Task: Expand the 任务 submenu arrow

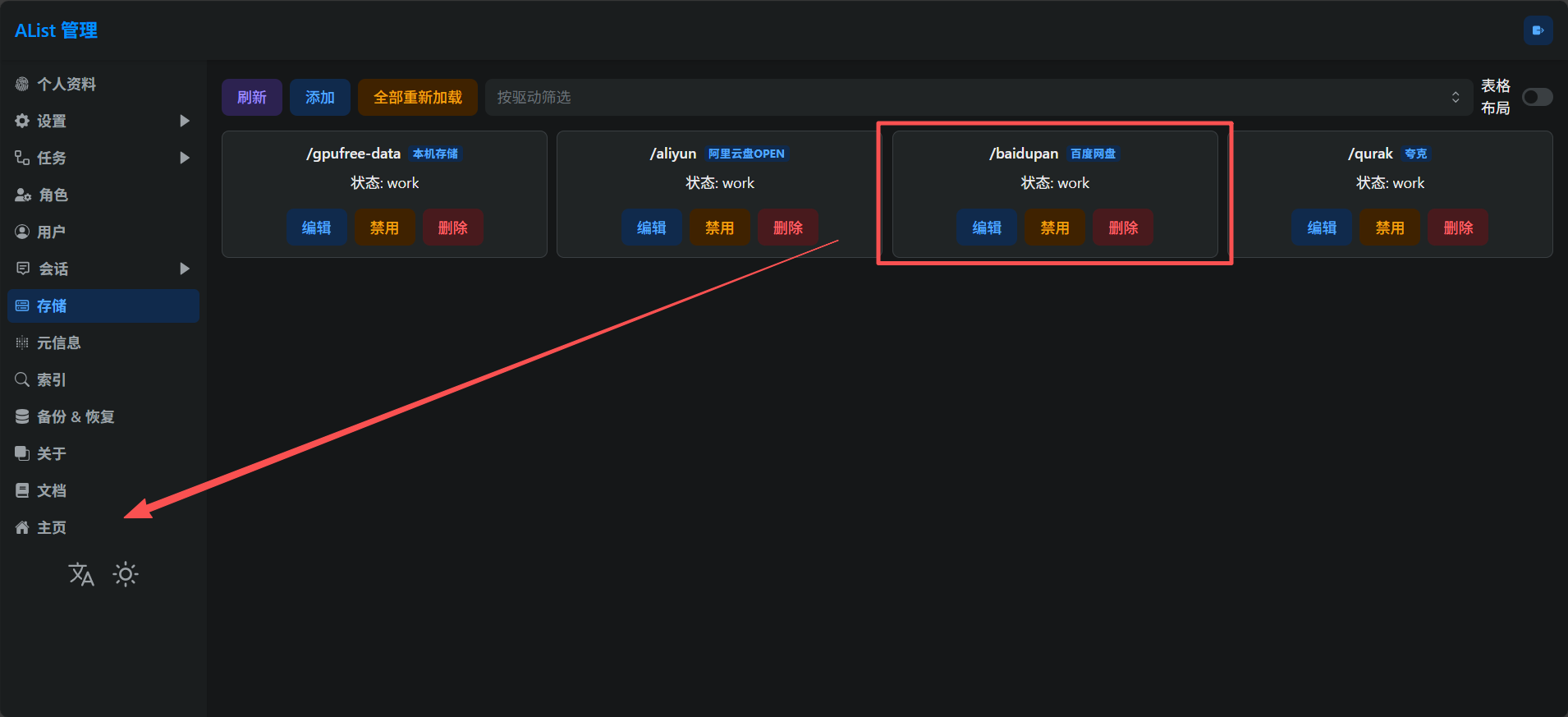Action: click(x=185, y=159)
